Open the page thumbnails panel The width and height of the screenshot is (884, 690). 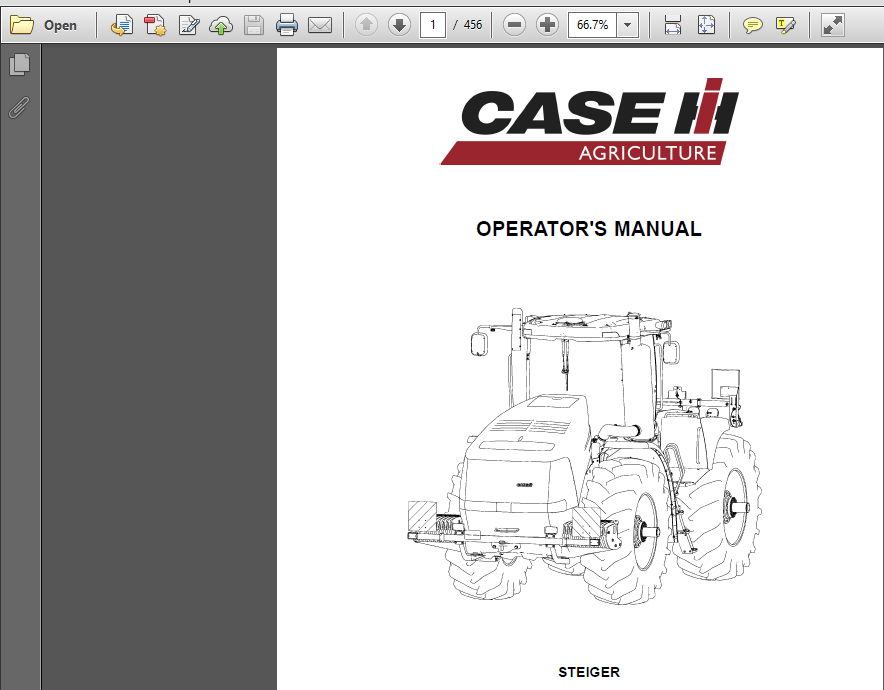click(x=20, y=64)
